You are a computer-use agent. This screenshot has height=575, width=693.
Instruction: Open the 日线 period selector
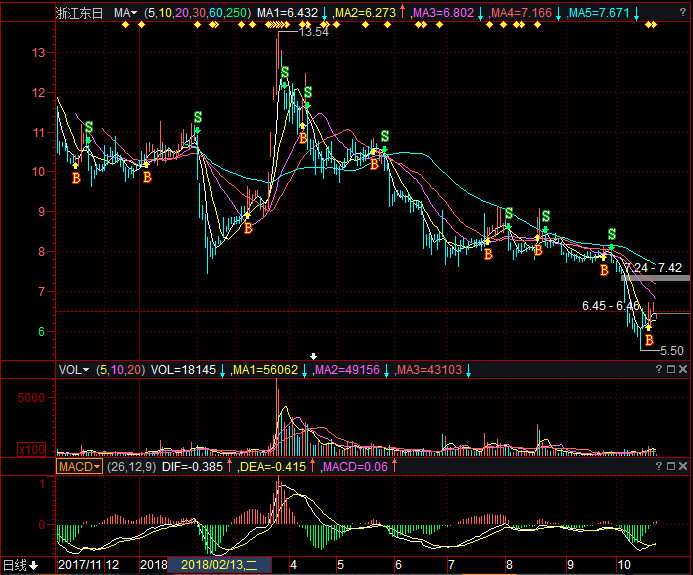20,565
